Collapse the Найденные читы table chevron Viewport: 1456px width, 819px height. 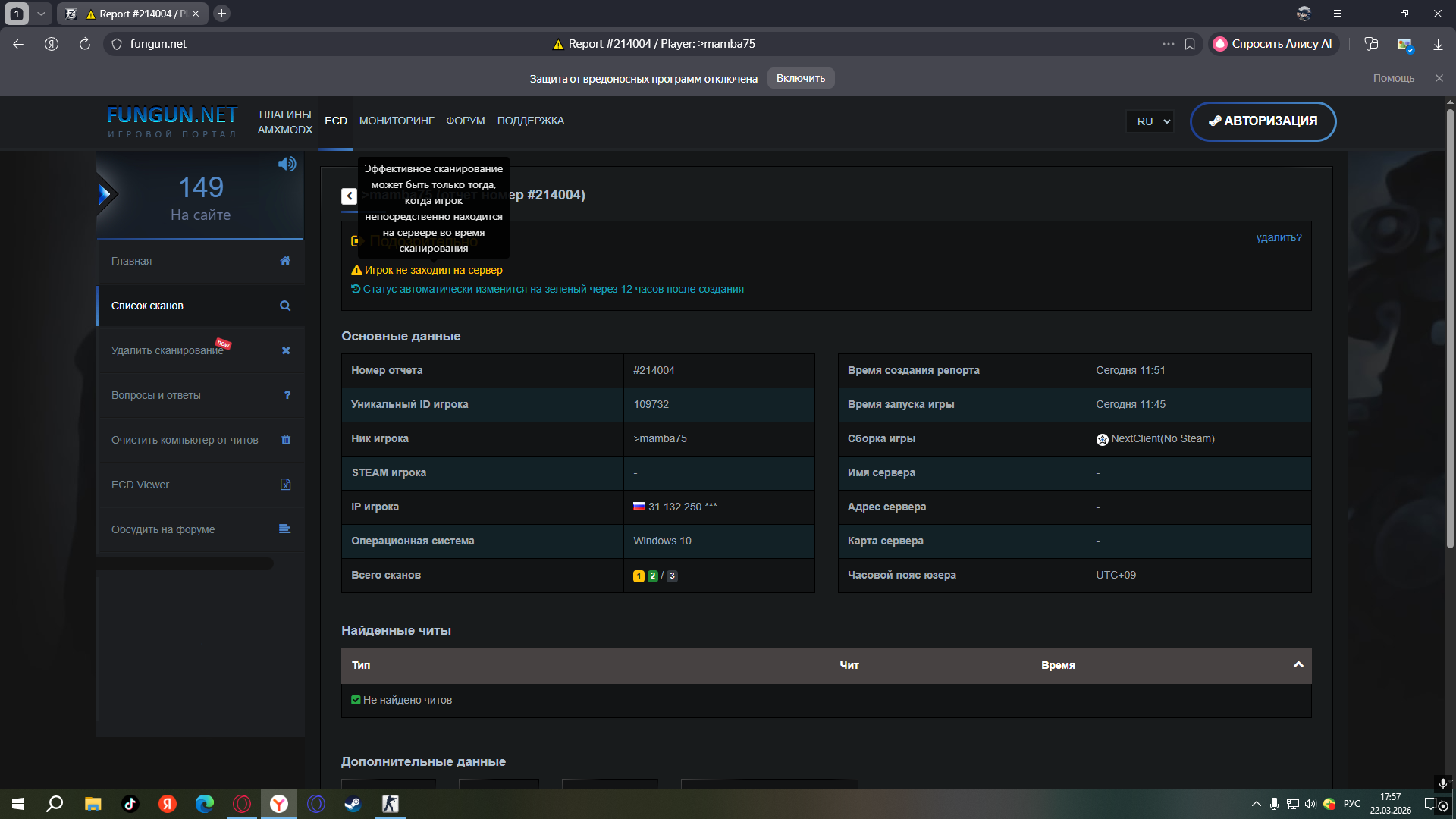(1298, 665)
